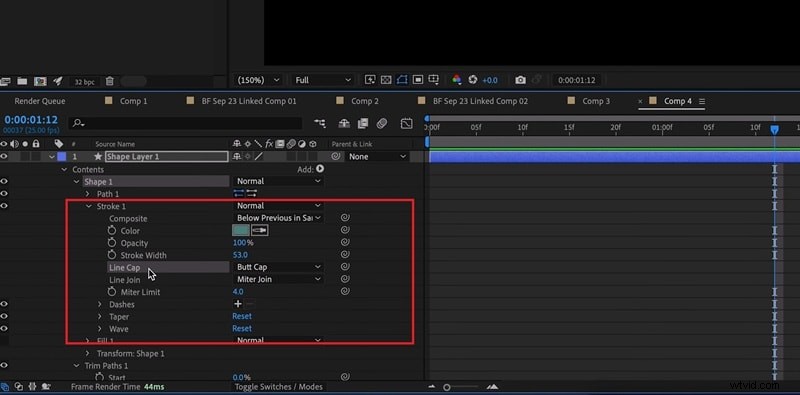Take snapshot with camera icon

point(520,80)
